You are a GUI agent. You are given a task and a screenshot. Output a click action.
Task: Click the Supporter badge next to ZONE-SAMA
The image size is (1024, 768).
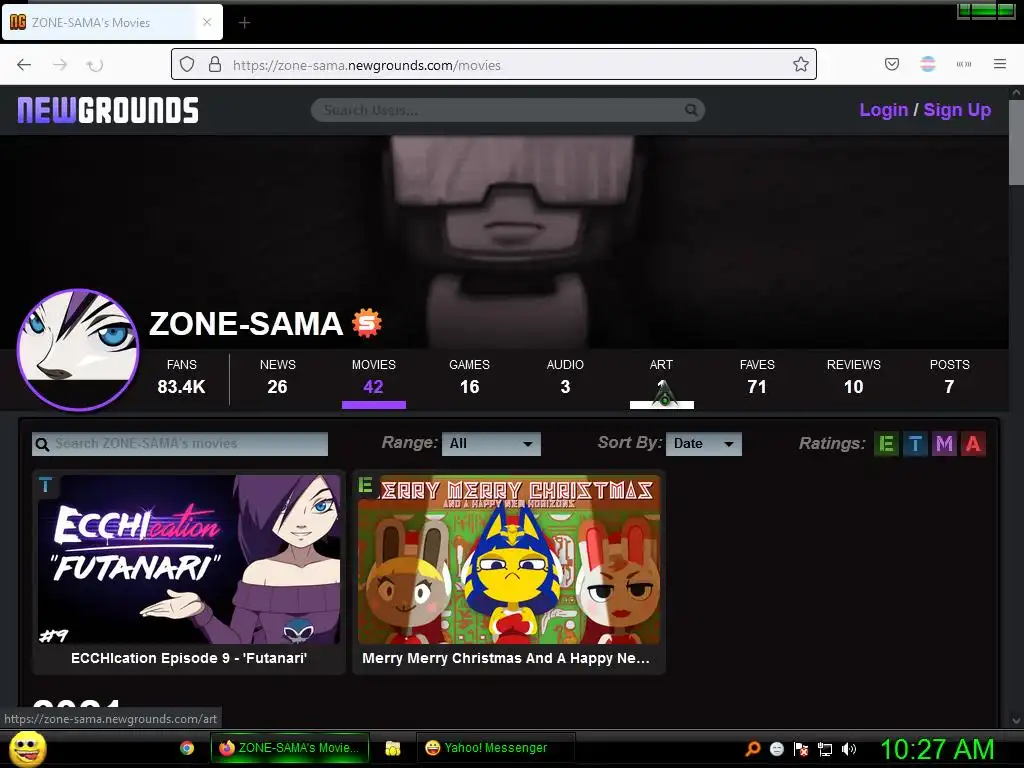[x=367, y=323]
